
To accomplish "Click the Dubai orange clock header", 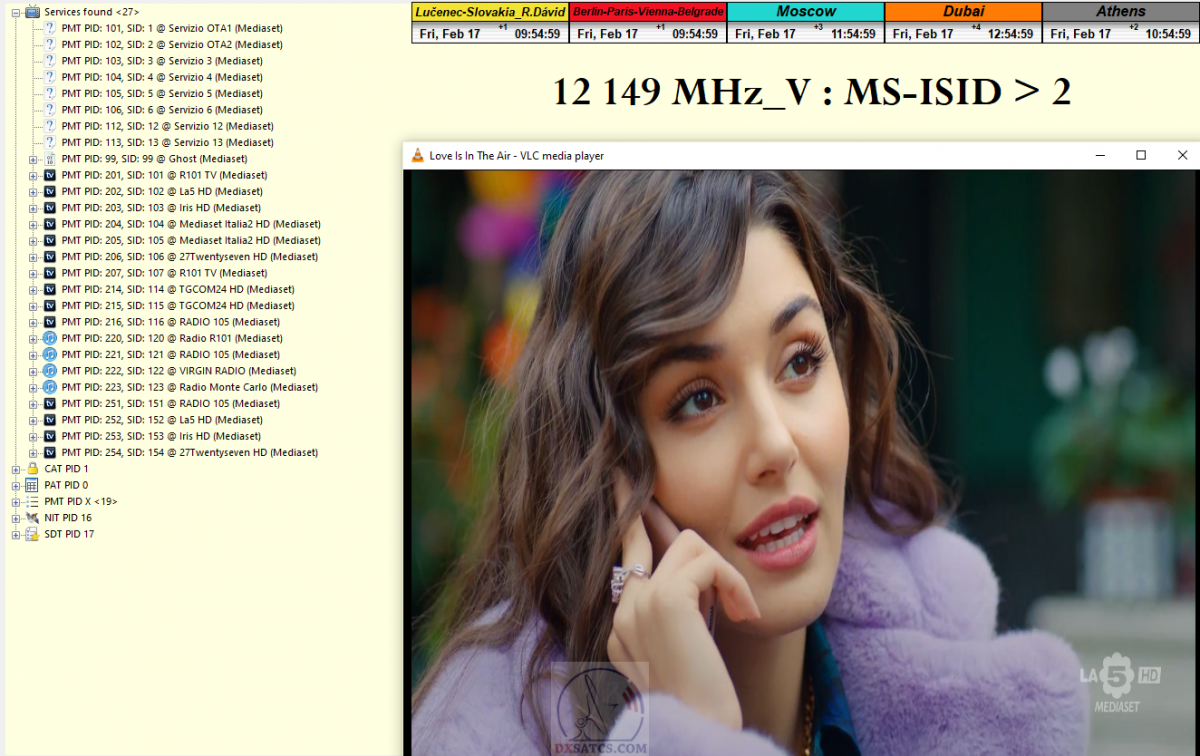I will point(963,11).
